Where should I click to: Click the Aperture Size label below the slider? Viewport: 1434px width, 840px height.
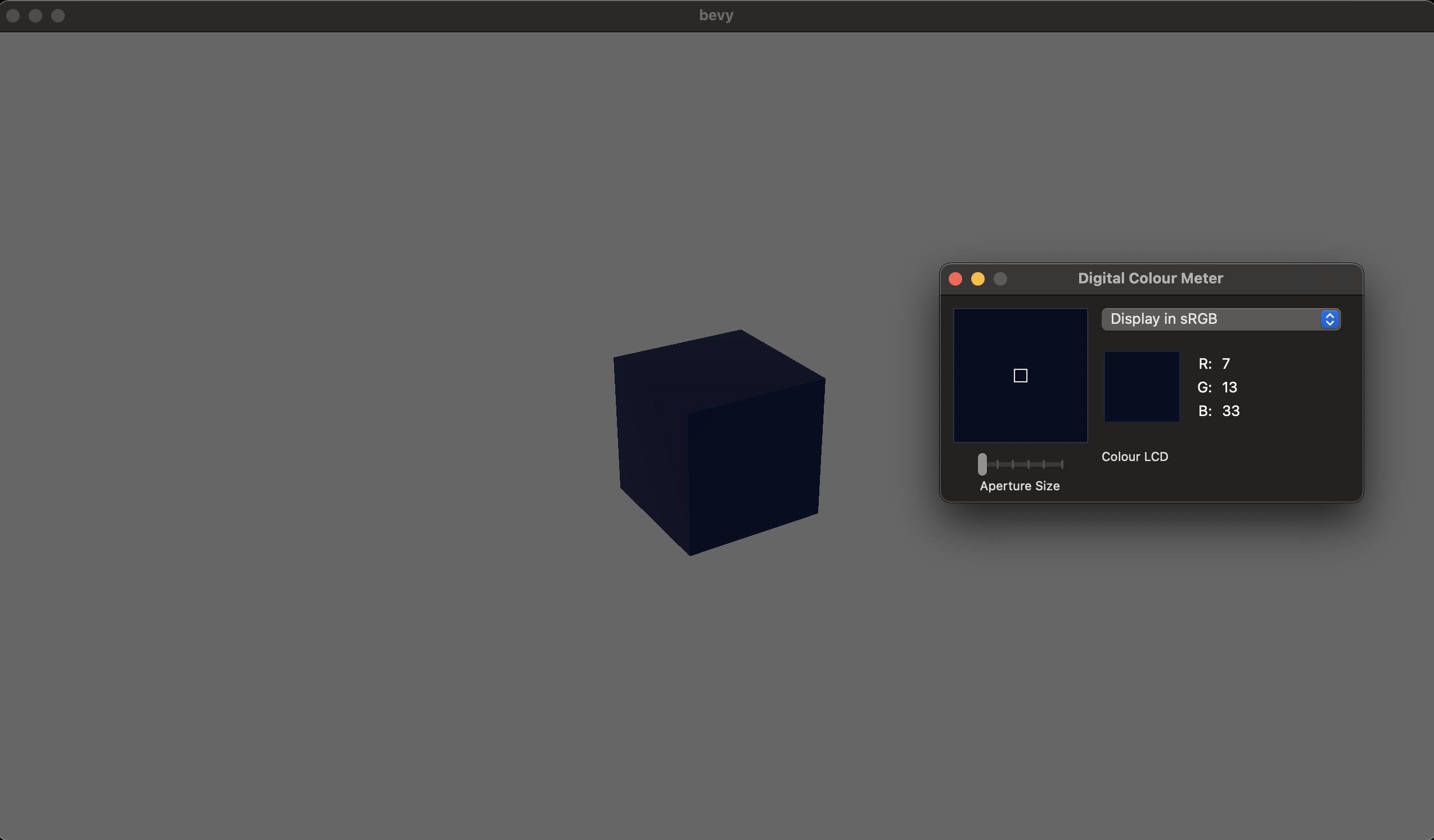click(1020, 486)
